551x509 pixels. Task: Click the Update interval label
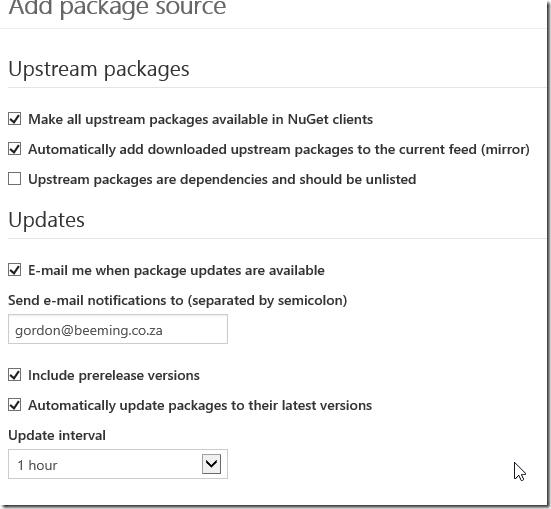[57, 436]
